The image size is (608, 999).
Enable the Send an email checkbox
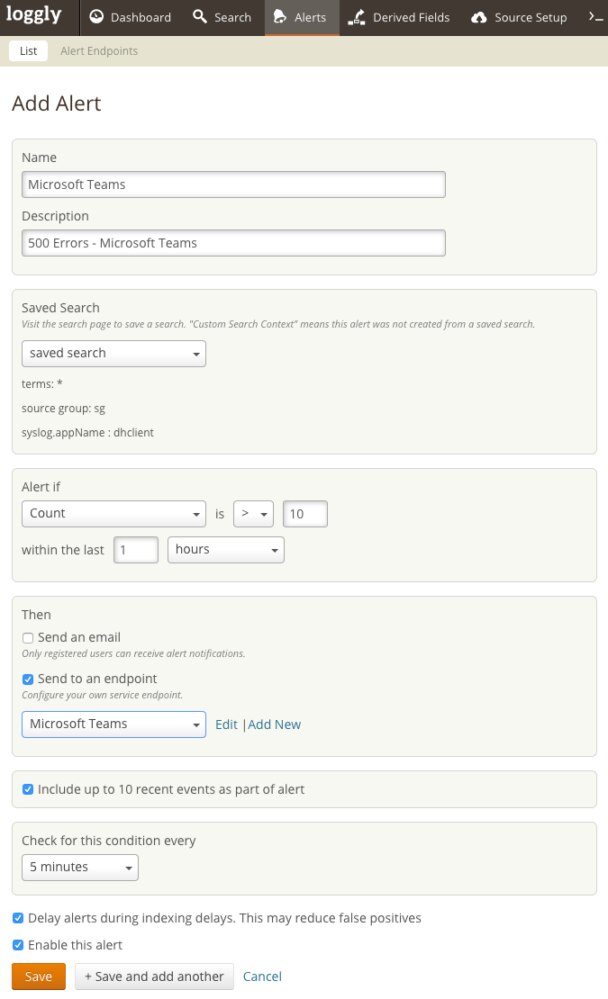pos(28,638)
